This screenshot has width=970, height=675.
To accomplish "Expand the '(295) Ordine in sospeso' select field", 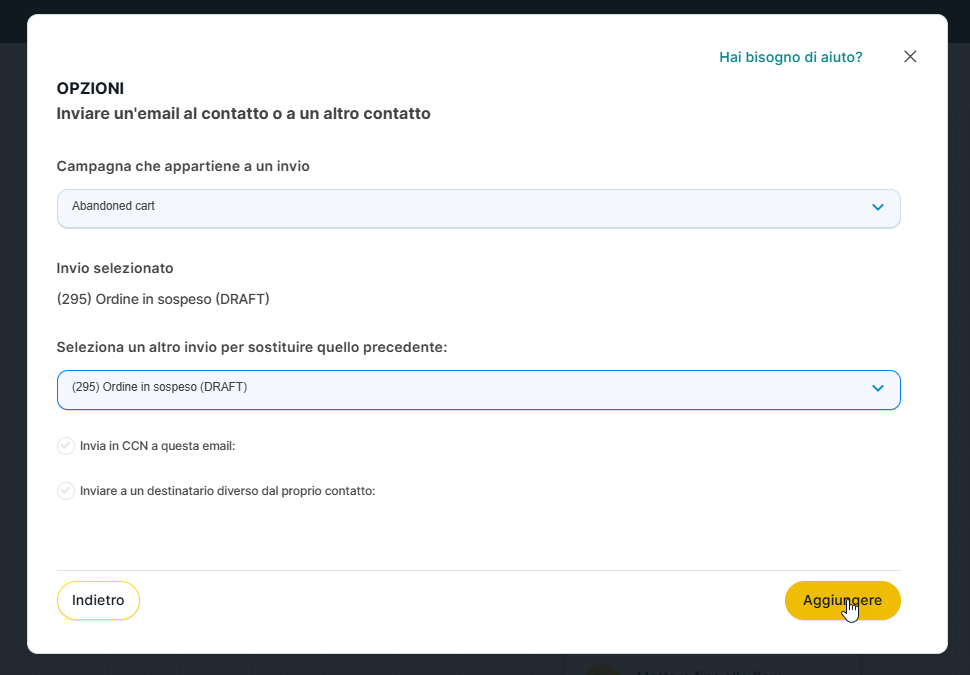I will (460, 389).
